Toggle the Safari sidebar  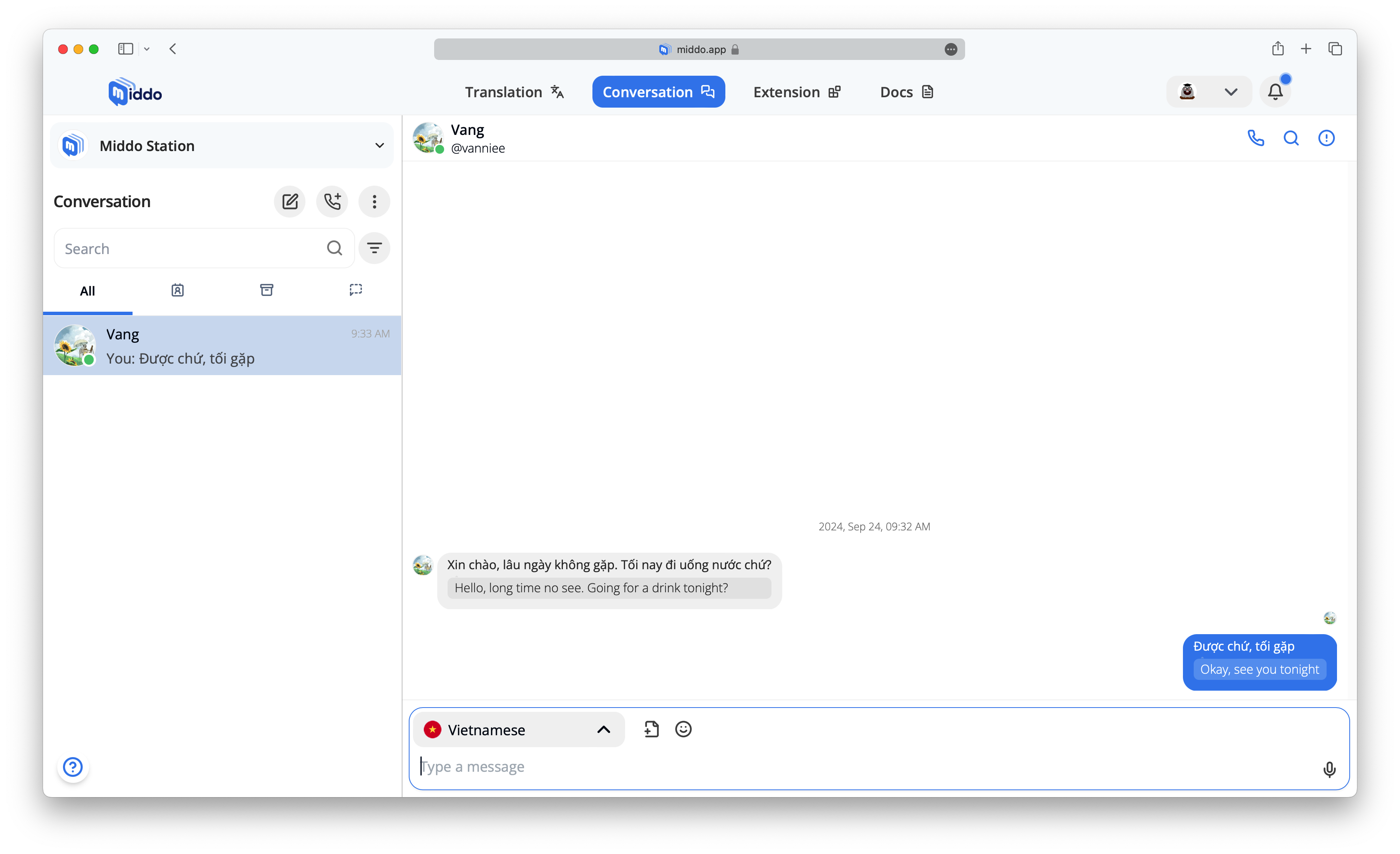coord(126,49)
